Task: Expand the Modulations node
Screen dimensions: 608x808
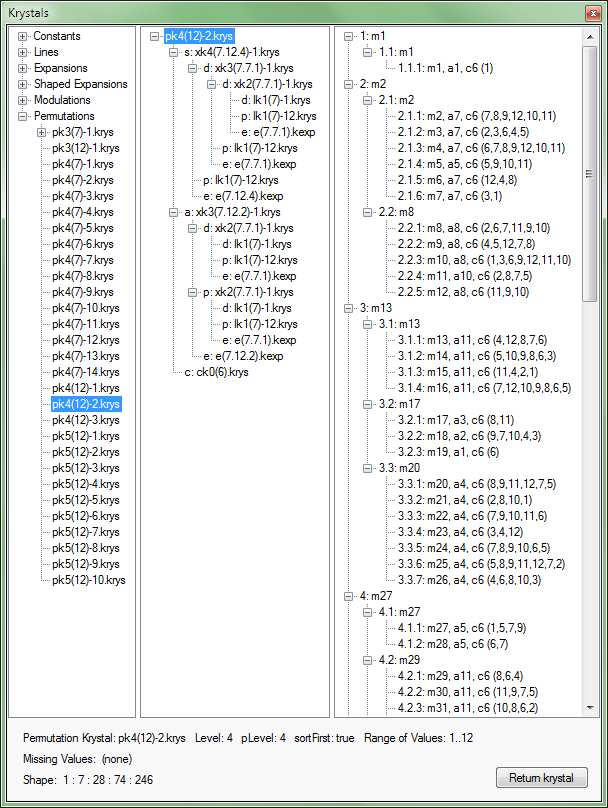Action: pos(22,100)
